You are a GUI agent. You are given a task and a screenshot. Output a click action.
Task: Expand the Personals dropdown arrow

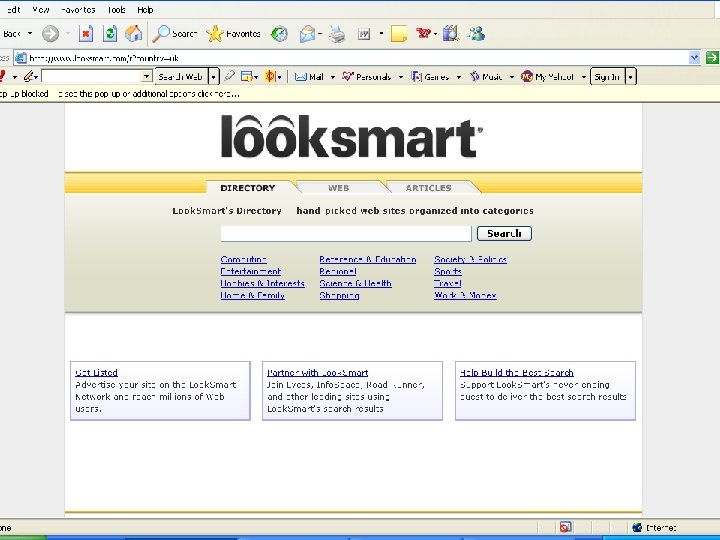pos(400,77)
